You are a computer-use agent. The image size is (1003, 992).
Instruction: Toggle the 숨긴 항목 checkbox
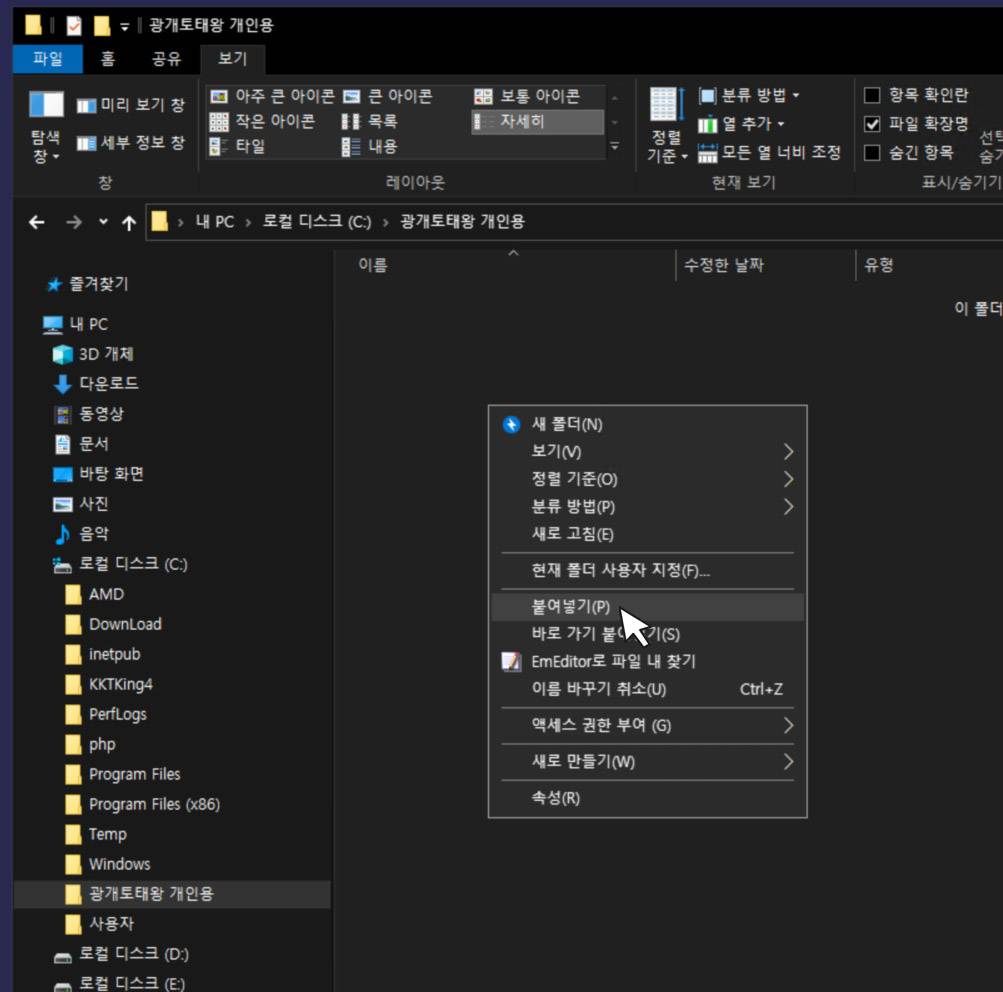click(x=872, y=153)
